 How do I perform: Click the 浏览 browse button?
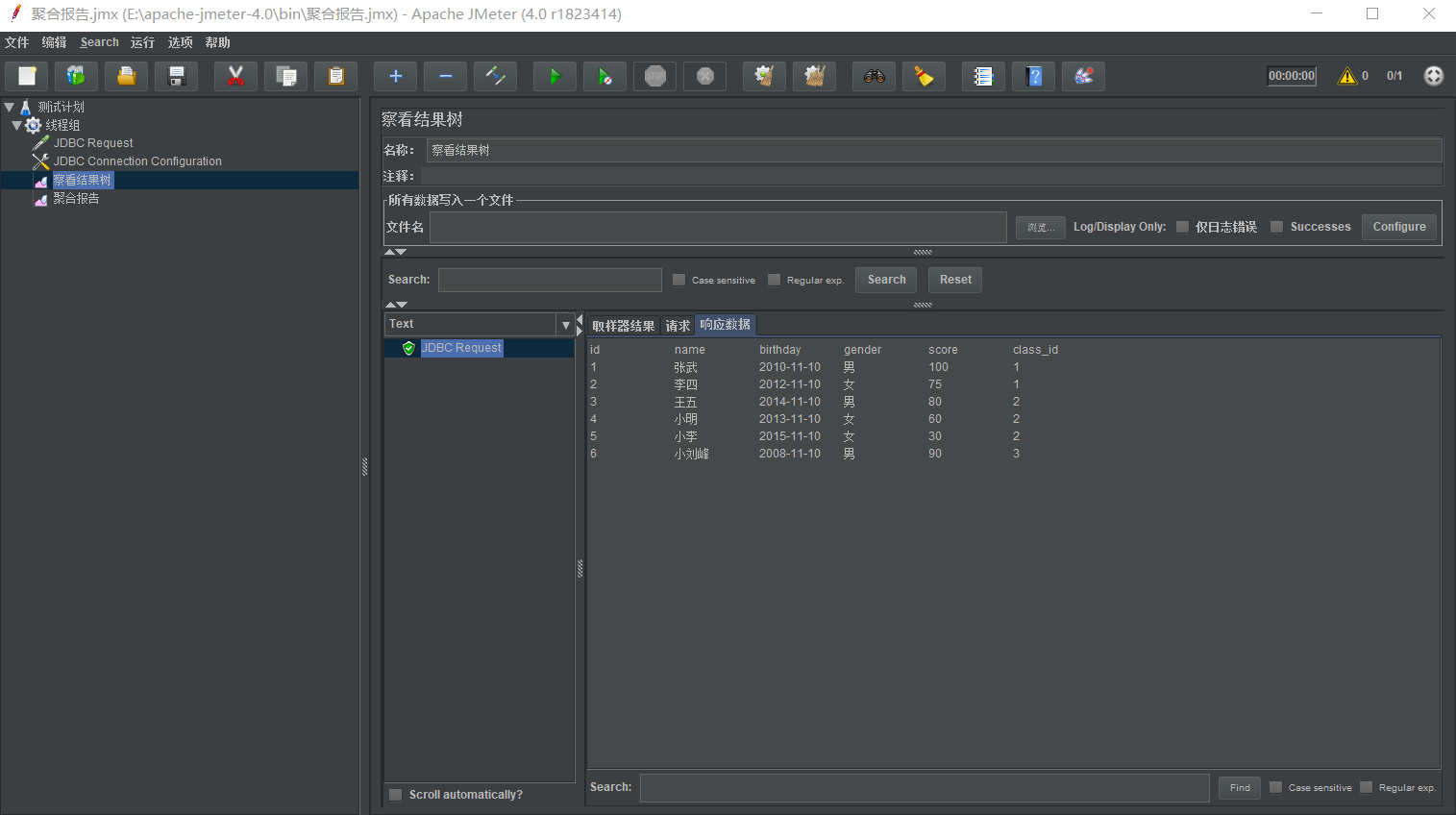tap(1041, 228)
